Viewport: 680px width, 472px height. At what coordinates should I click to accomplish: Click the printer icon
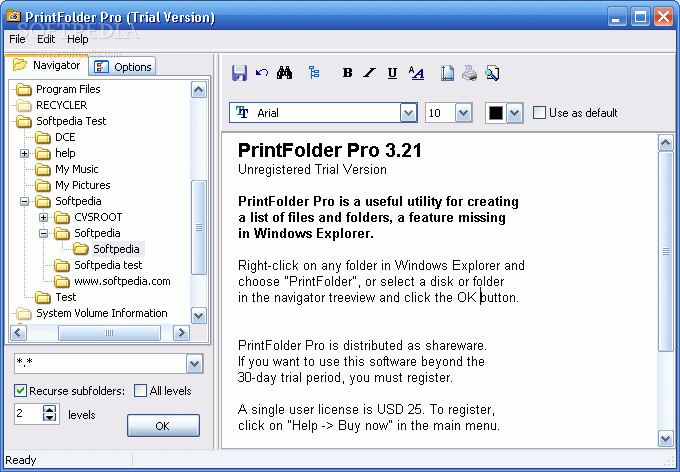point(469,73)
